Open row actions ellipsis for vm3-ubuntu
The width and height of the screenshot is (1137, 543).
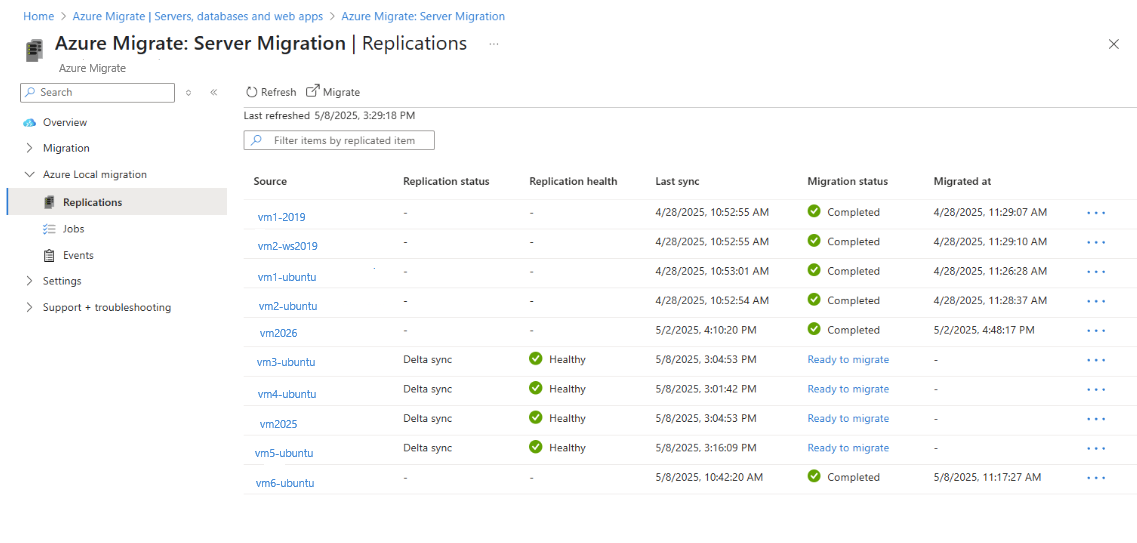coord(1096,360)
